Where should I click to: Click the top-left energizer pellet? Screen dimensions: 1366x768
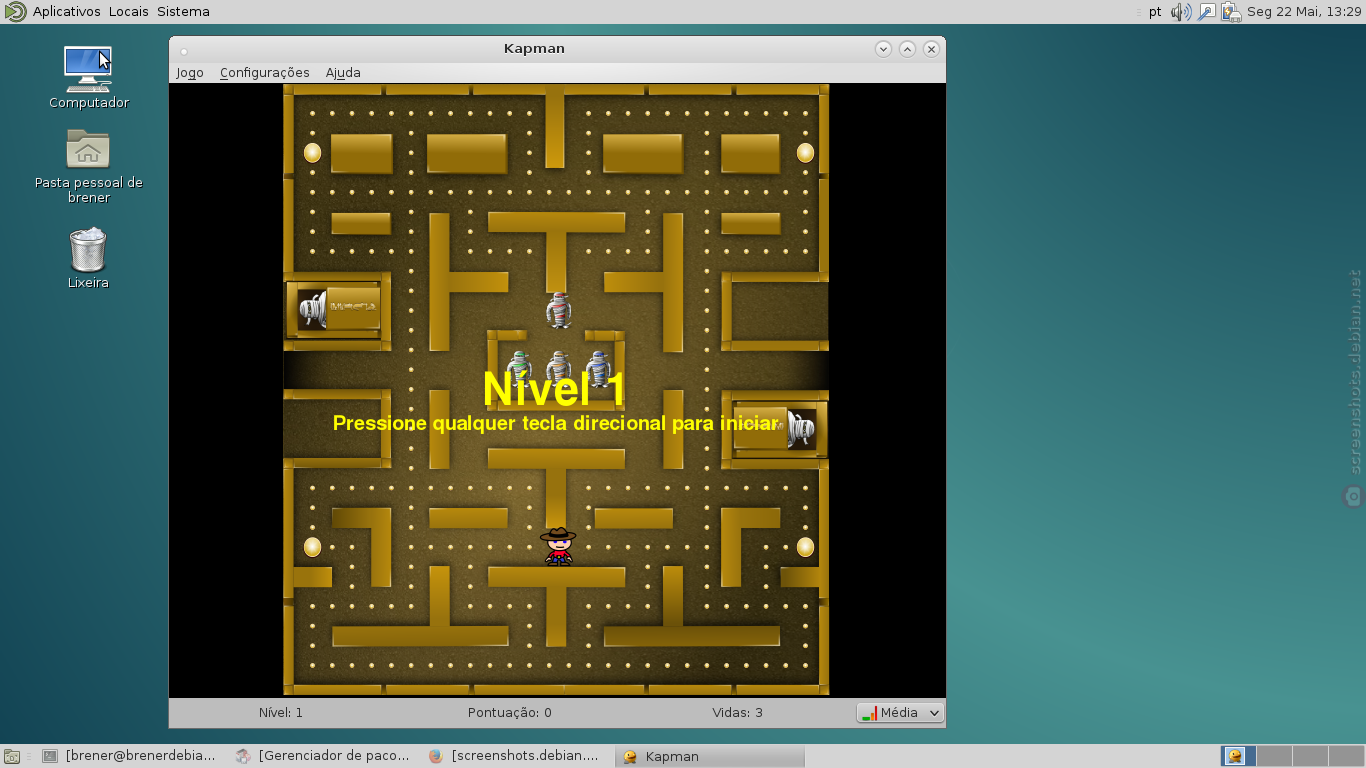[x=313, y=153]
